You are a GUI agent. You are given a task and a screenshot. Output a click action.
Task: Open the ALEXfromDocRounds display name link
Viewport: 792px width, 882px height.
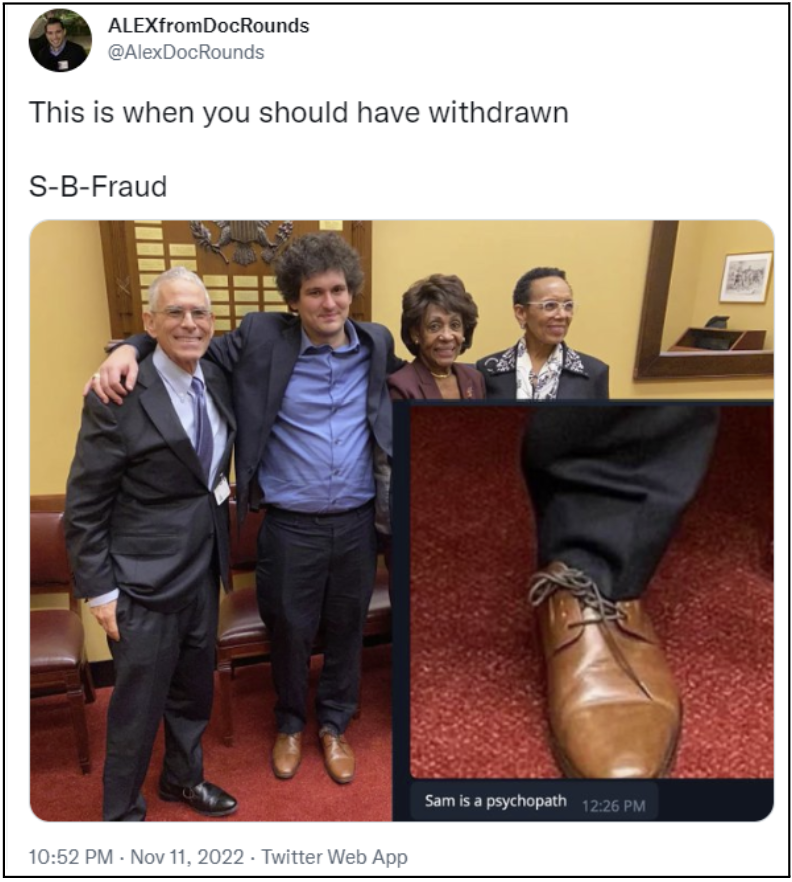coord(208,26)
